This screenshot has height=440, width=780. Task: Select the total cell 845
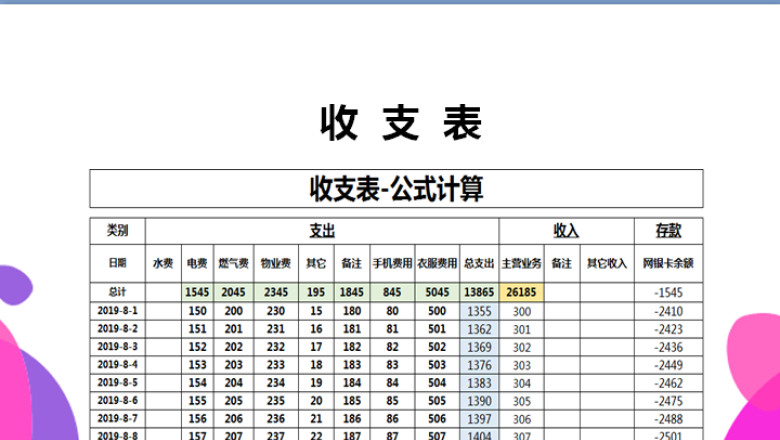click(x=392, y=292)
